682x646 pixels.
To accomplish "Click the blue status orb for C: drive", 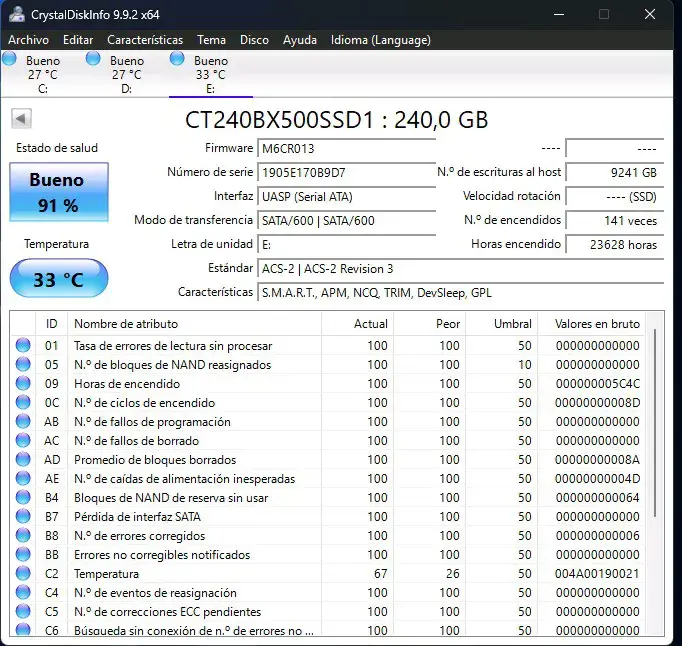I will pyautogui.click(x=9, y=58).
